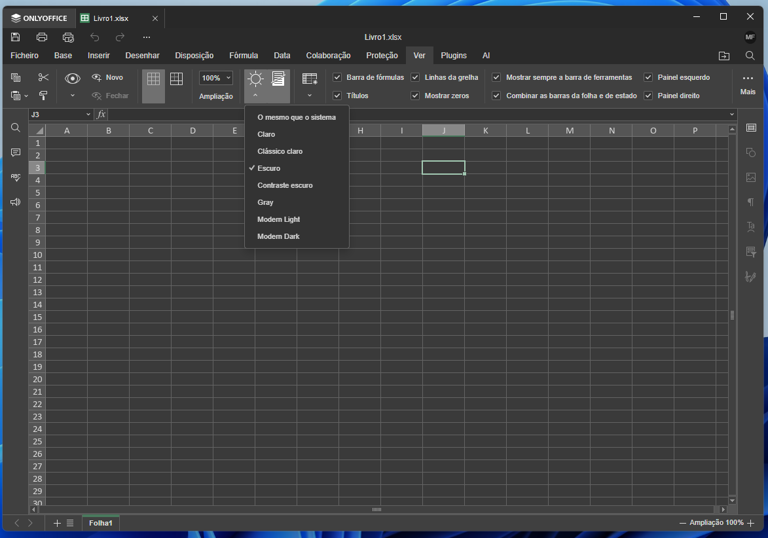This screenshot has width=768, height=538.
Task: Open the sheet list button
Action: [70, 523]
